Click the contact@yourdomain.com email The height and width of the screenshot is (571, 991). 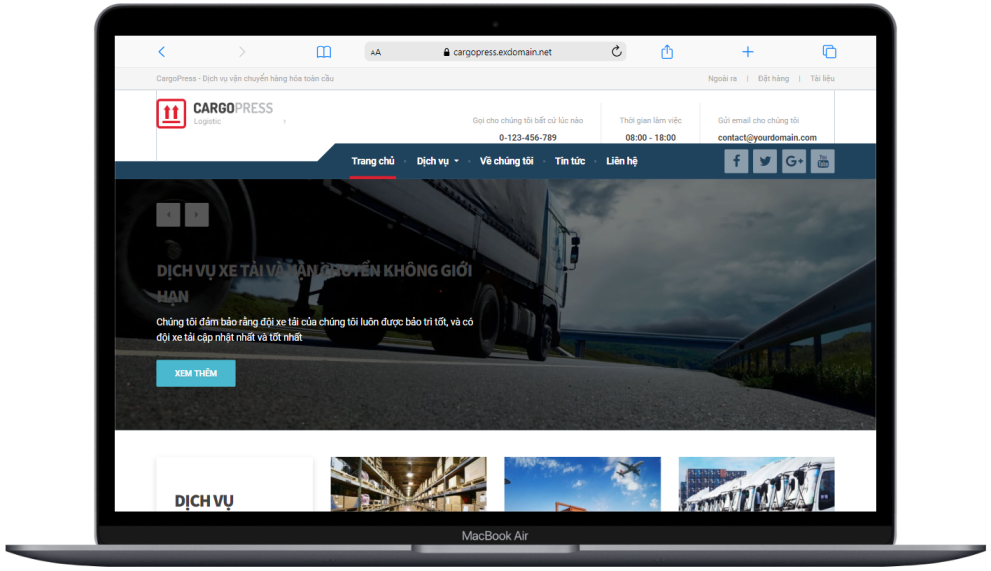tap(767, 137)
